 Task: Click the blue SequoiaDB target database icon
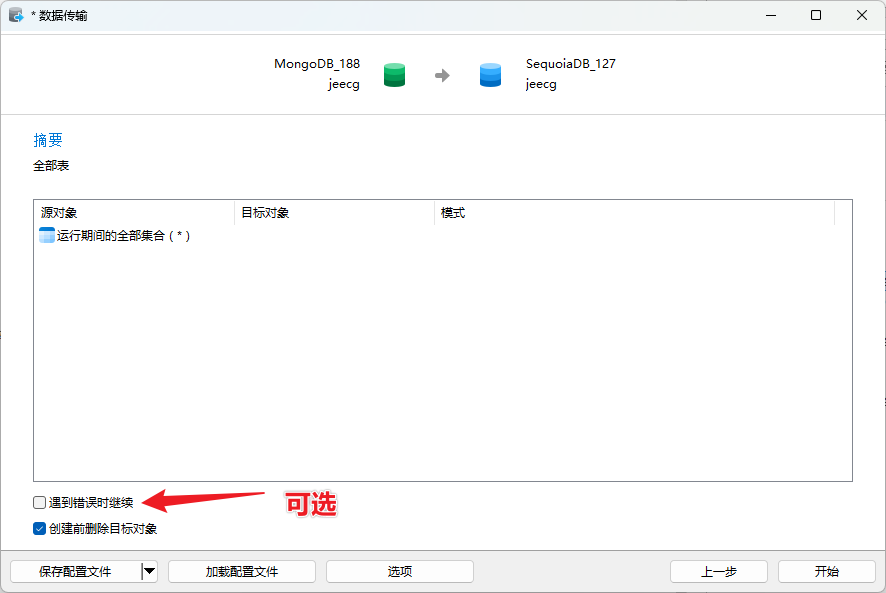click(x=490, y=75)
